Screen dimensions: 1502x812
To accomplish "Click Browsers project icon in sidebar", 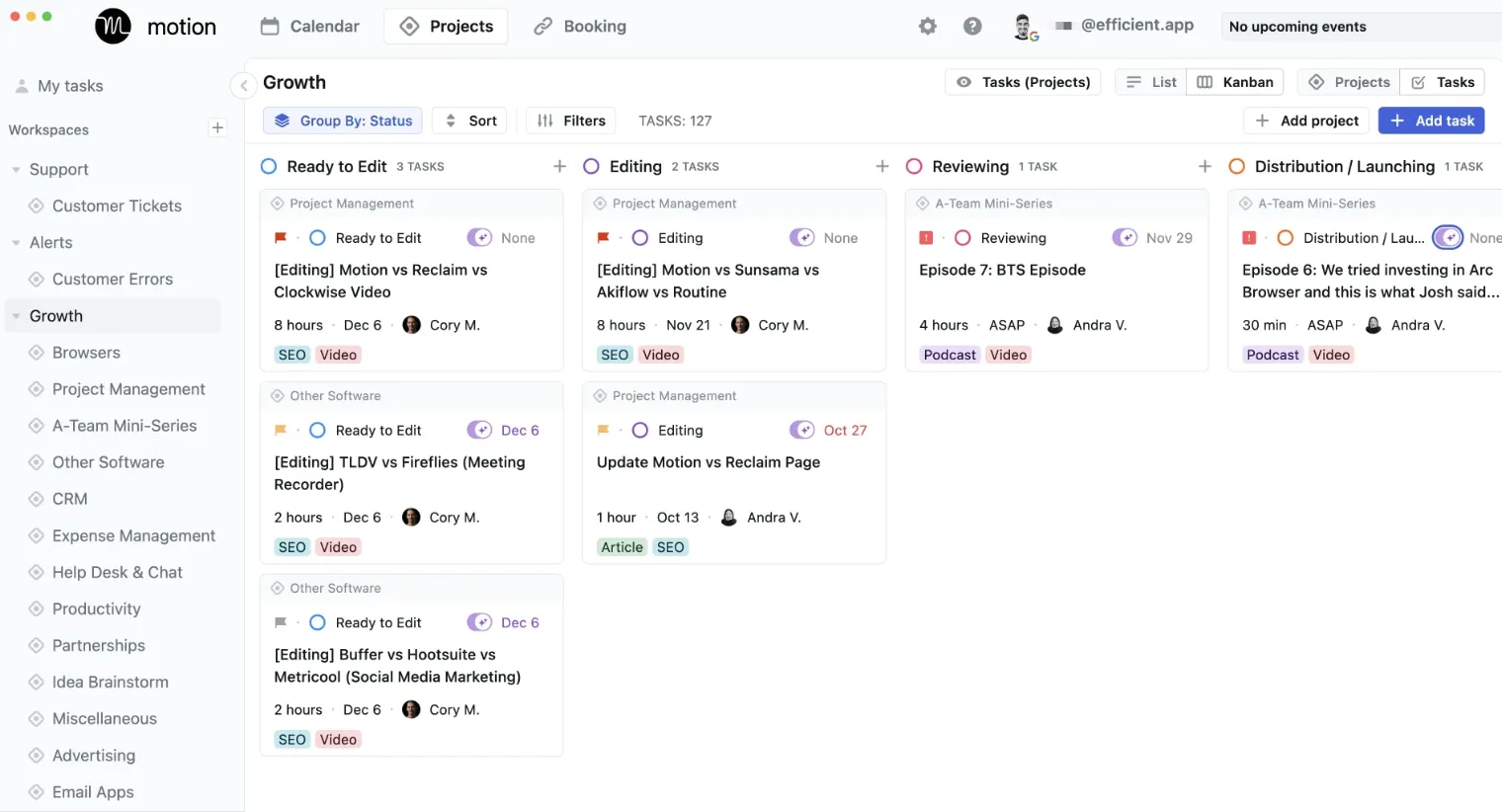I will click(37, 353).
